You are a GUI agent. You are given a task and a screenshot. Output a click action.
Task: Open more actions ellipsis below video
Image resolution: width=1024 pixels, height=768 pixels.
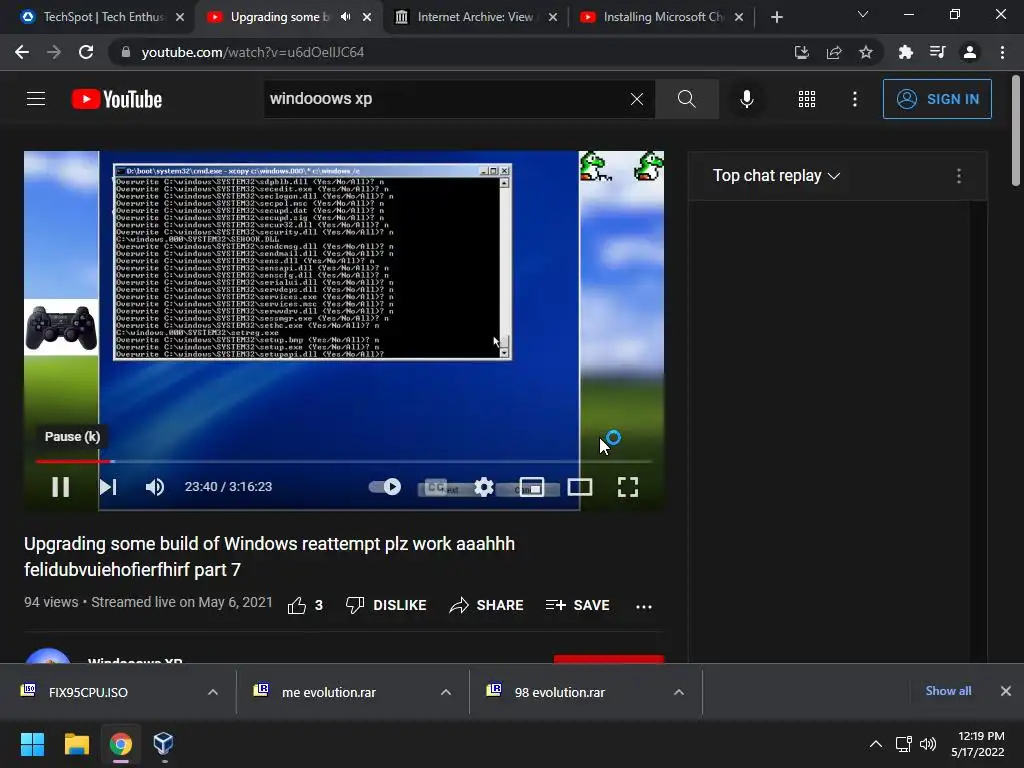pyautogui.click(x=644, y=606)
